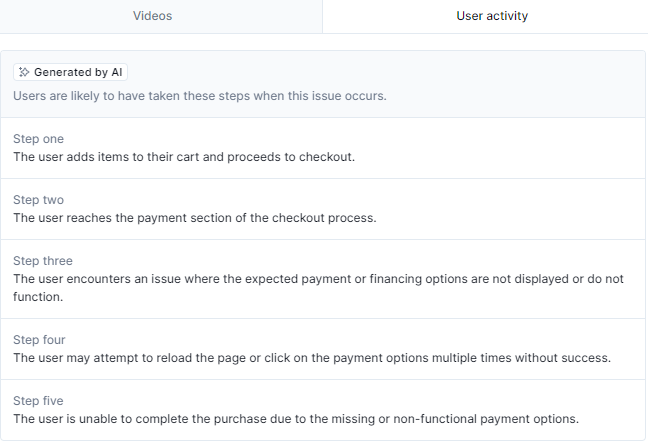Screen dimensions: 648x444
Task: Click the header panel beside the AI badge
Action: (384, 72)
